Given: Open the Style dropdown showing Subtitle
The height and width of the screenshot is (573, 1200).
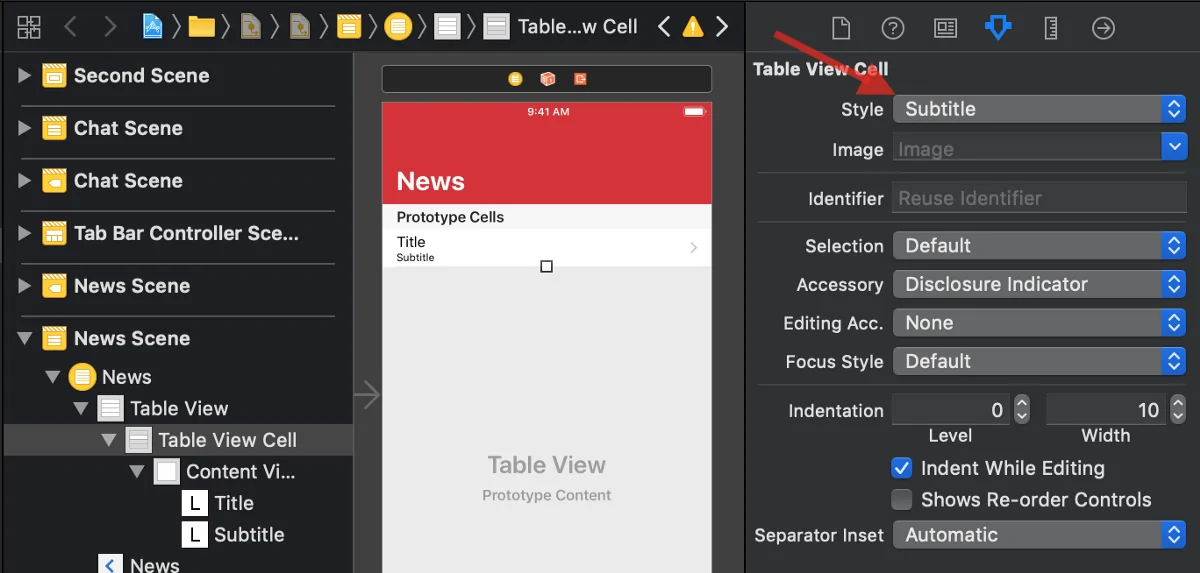Looking at the screenshot, I should click(1038, 109).
